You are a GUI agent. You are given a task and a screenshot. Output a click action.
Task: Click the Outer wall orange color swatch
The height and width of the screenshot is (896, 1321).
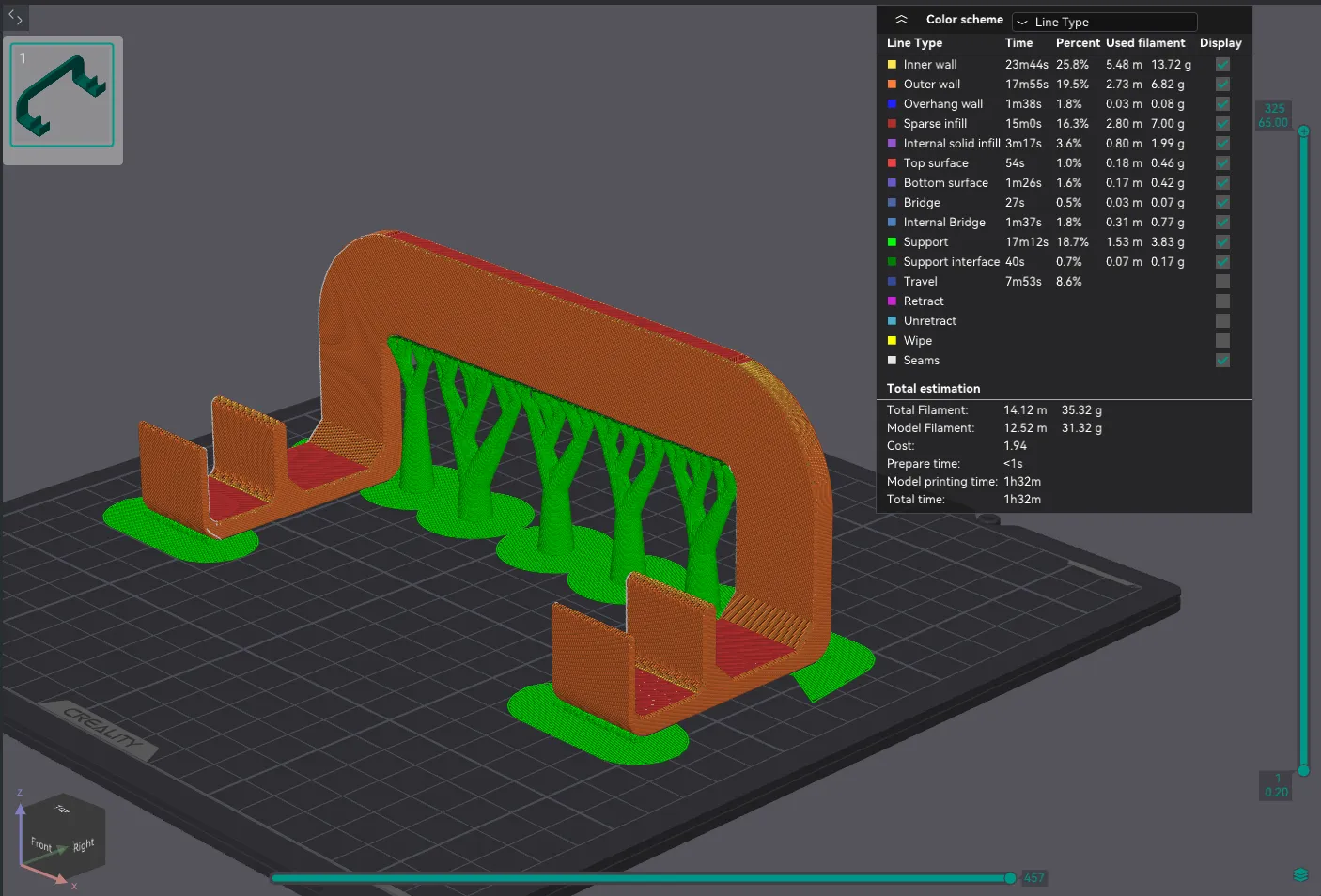(x=892, y=85)
